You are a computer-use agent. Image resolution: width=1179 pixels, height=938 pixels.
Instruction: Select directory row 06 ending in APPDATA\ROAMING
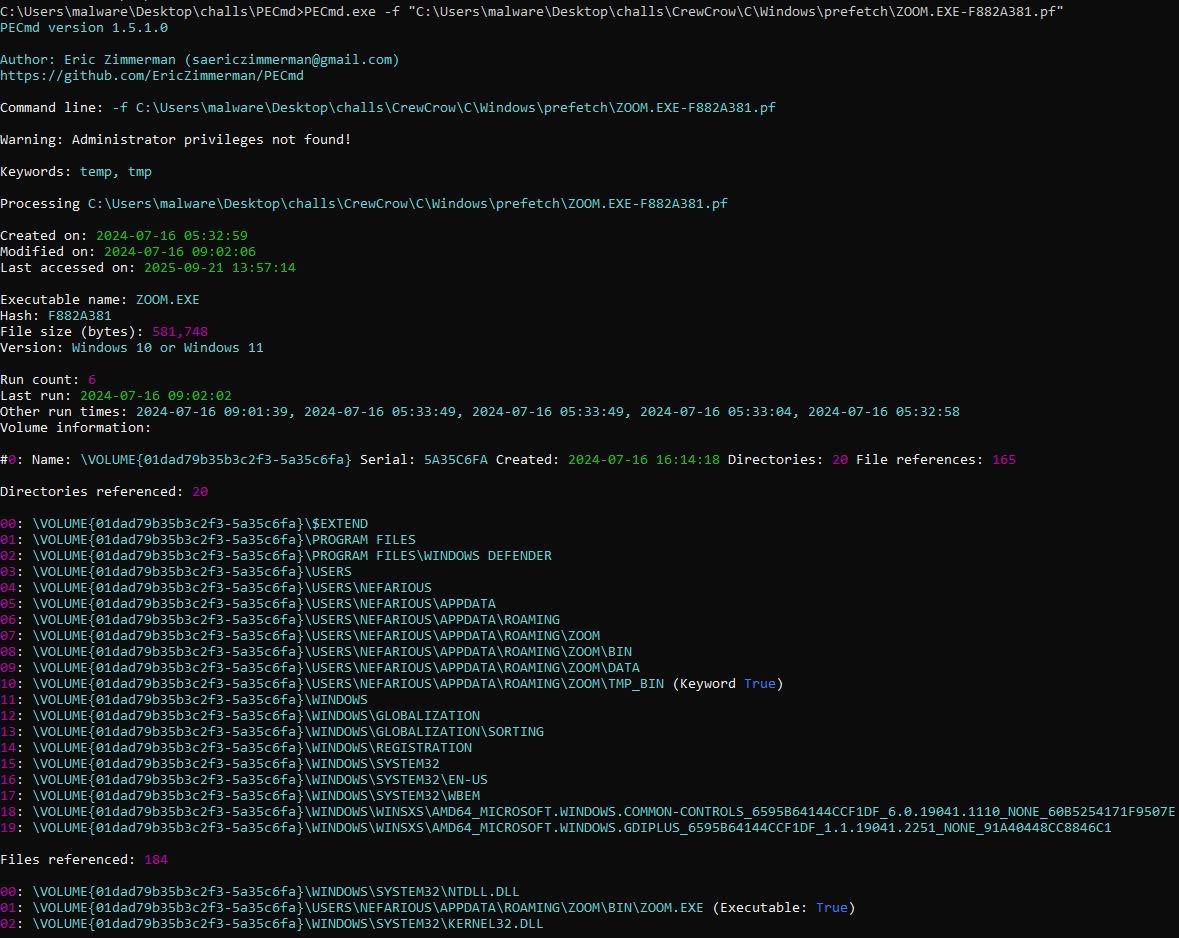click(x=280, y=620)
